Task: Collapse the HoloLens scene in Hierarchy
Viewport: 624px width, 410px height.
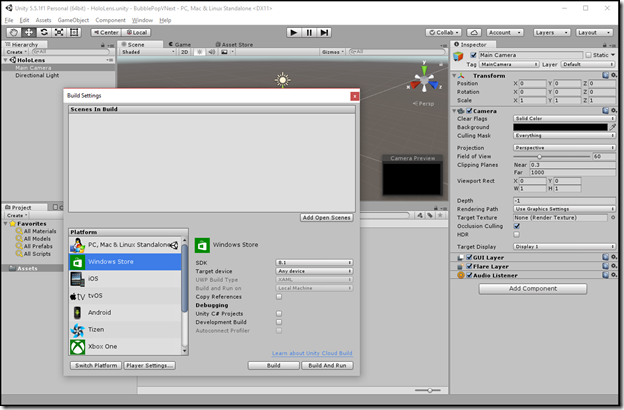Action: click(x=6, y=60)
